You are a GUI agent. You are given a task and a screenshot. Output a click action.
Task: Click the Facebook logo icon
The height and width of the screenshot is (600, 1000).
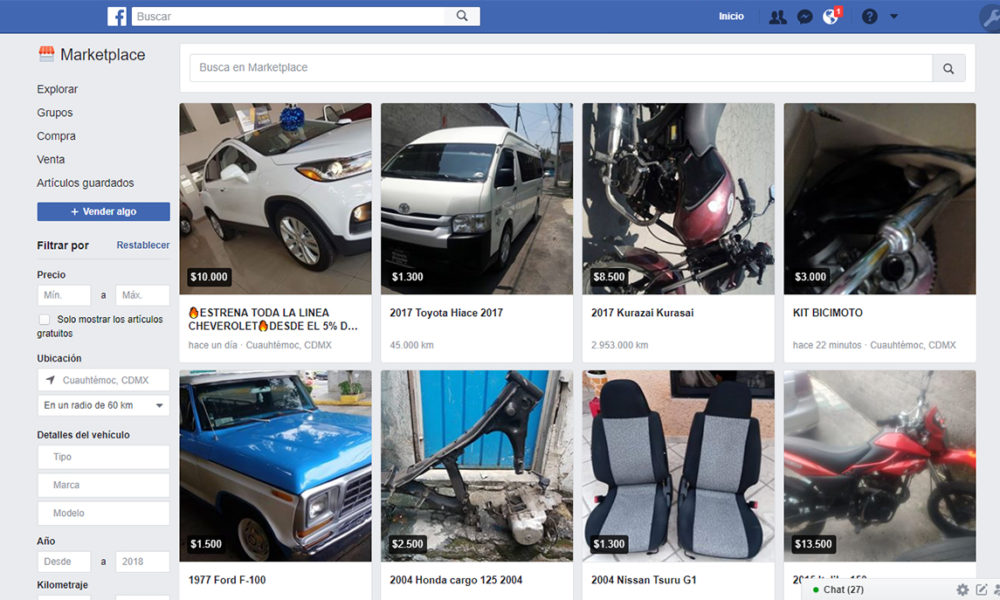117,16
